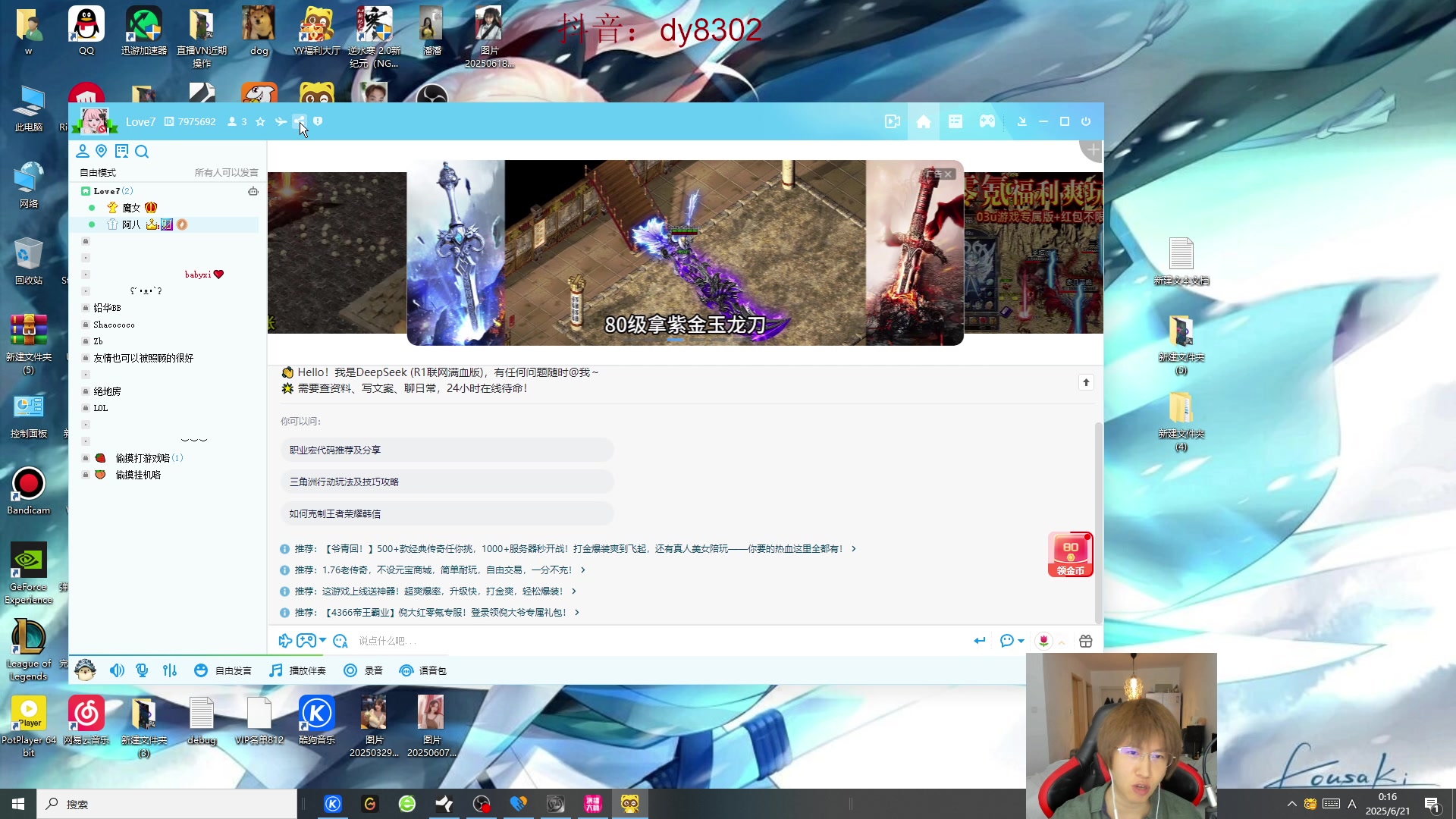Toggle the microphone icon
The width and height of the screenshot is (1456, 819).
[x=142, y=670]
